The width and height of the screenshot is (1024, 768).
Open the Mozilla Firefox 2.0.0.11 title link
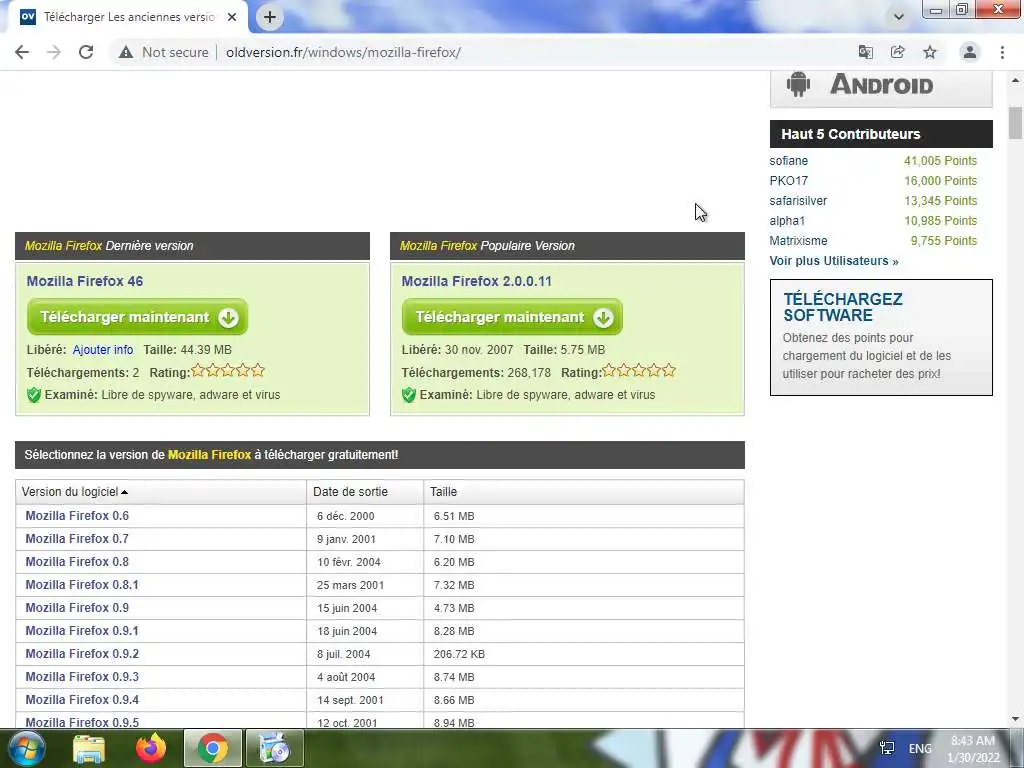[x=477, y=281]
